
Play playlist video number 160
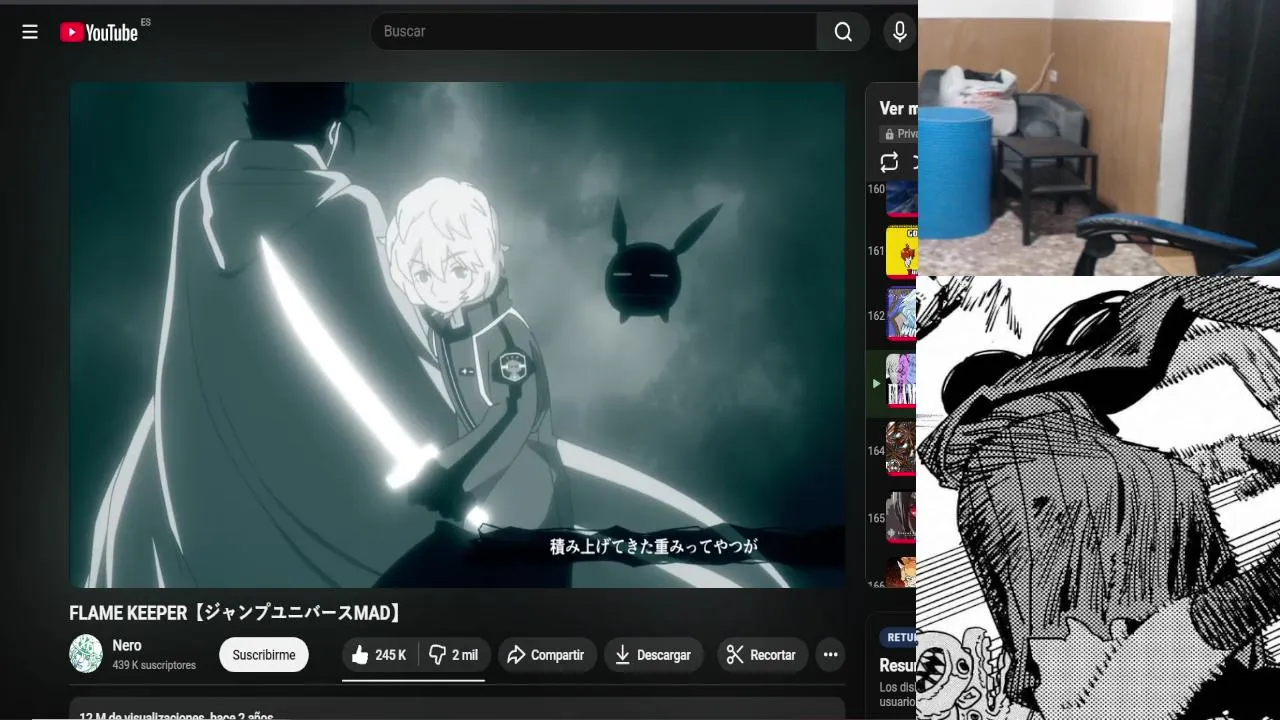coord(892,197)
